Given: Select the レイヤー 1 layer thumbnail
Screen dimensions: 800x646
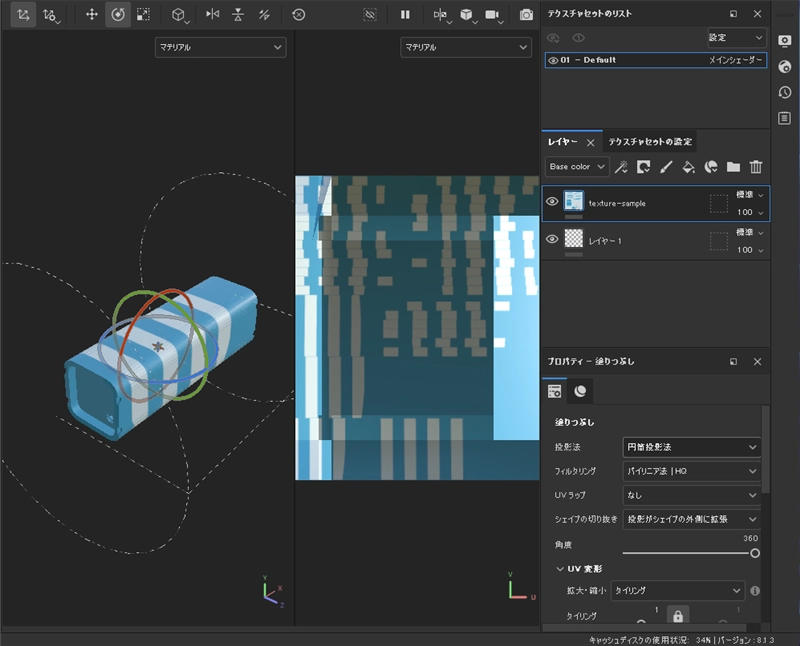Looking at the screenshot, I should click(x=573, y=238).
